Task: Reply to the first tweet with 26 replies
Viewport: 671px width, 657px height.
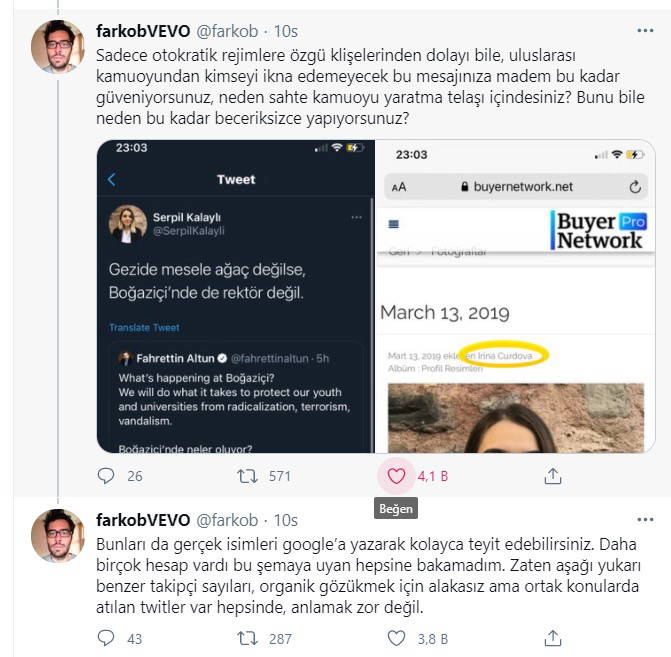Action: click(x=107, y=476)
